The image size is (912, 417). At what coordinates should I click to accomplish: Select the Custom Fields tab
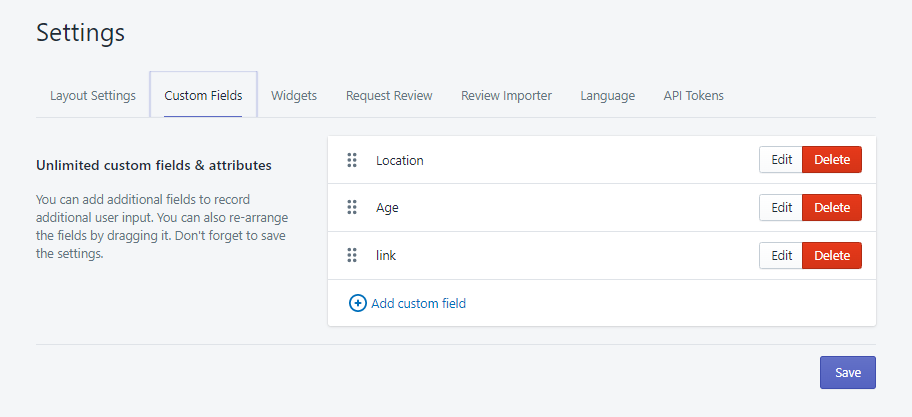pyautogui.click(x=203, y=96)
